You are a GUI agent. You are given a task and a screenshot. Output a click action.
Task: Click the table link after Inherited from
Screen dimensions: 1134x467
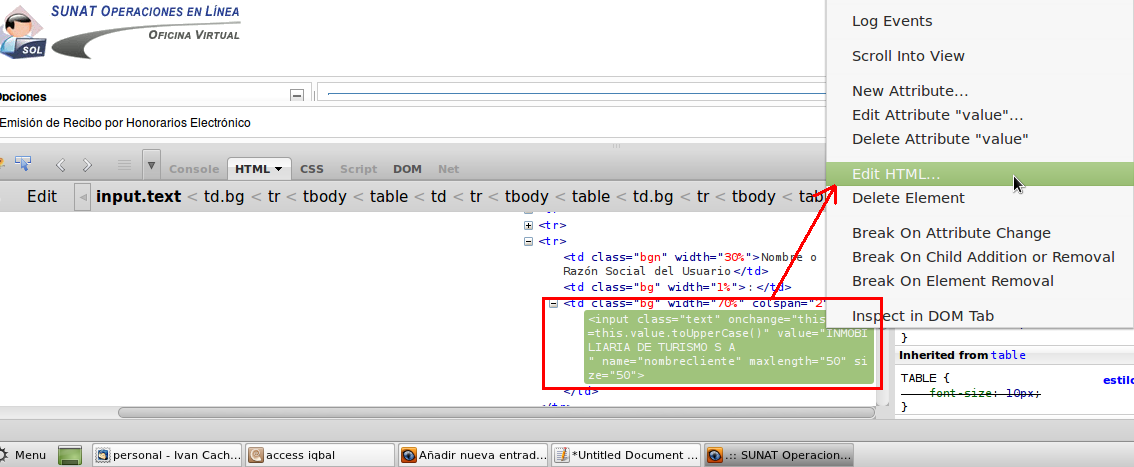pyautogui.click(x=1007, y=355)
